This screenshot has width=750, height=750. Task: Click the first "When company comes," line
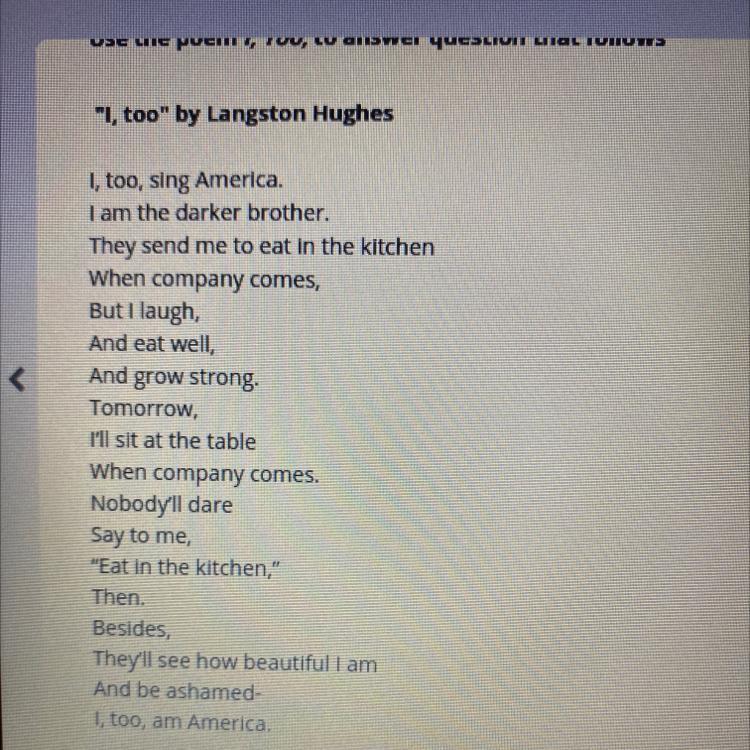click(x=204, y=280)
